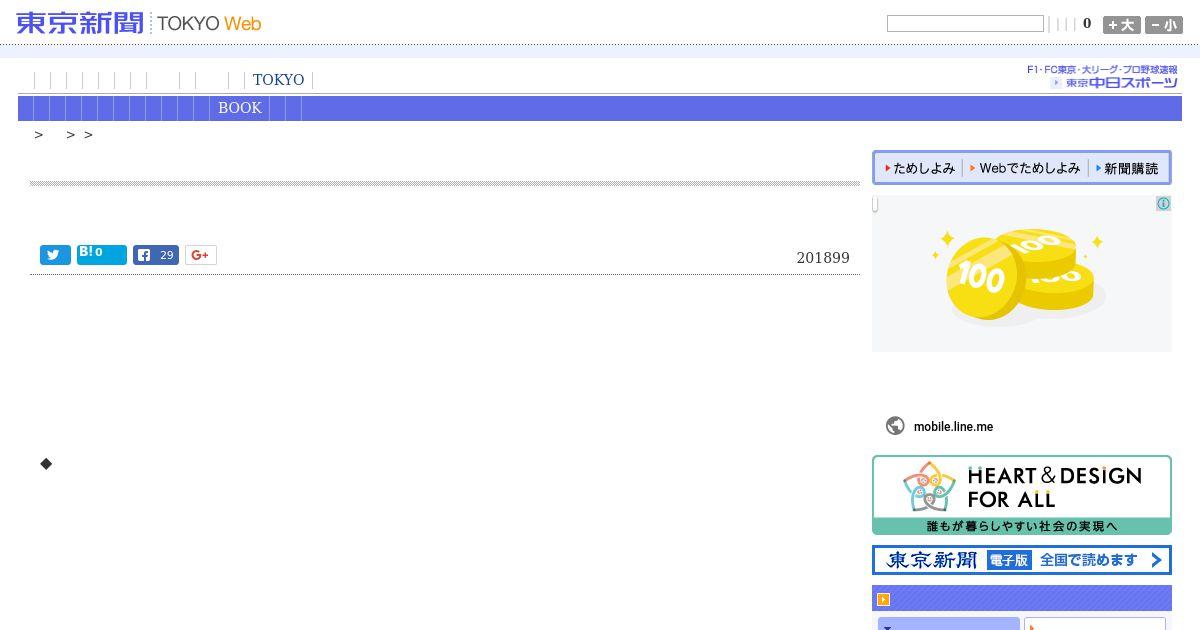Share article via the Twitter bird icon
1200x630 pixels.
tap(55, 255)
